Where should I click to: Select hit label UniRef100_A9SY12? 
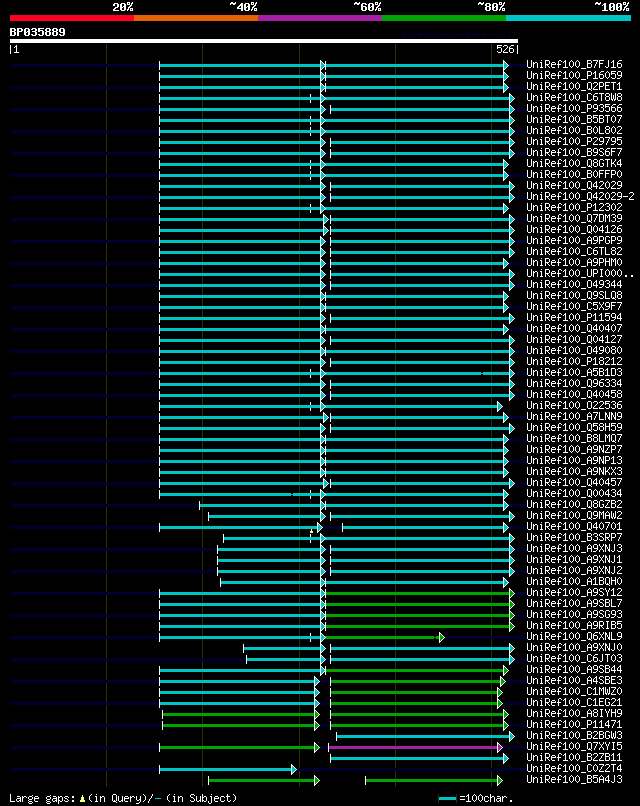(574, 593)
